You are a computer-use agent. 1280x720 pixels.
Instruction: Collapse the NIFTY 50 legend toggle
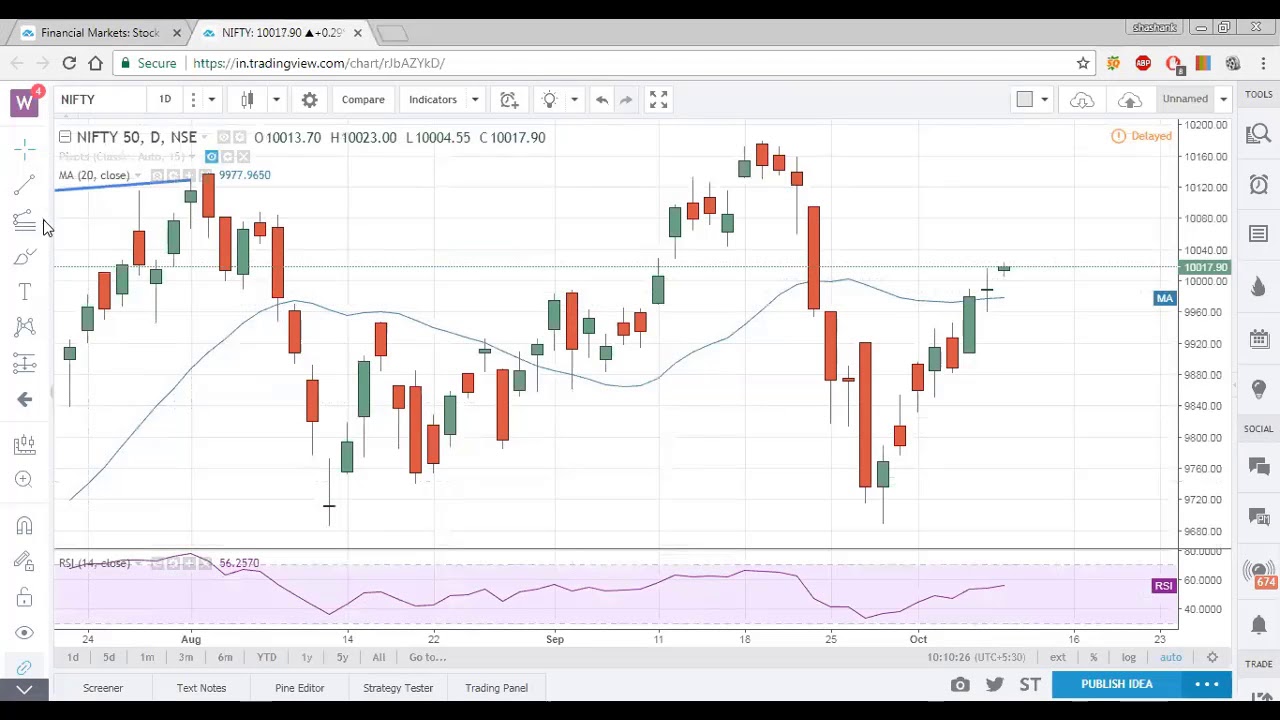[x=65, y=137]
